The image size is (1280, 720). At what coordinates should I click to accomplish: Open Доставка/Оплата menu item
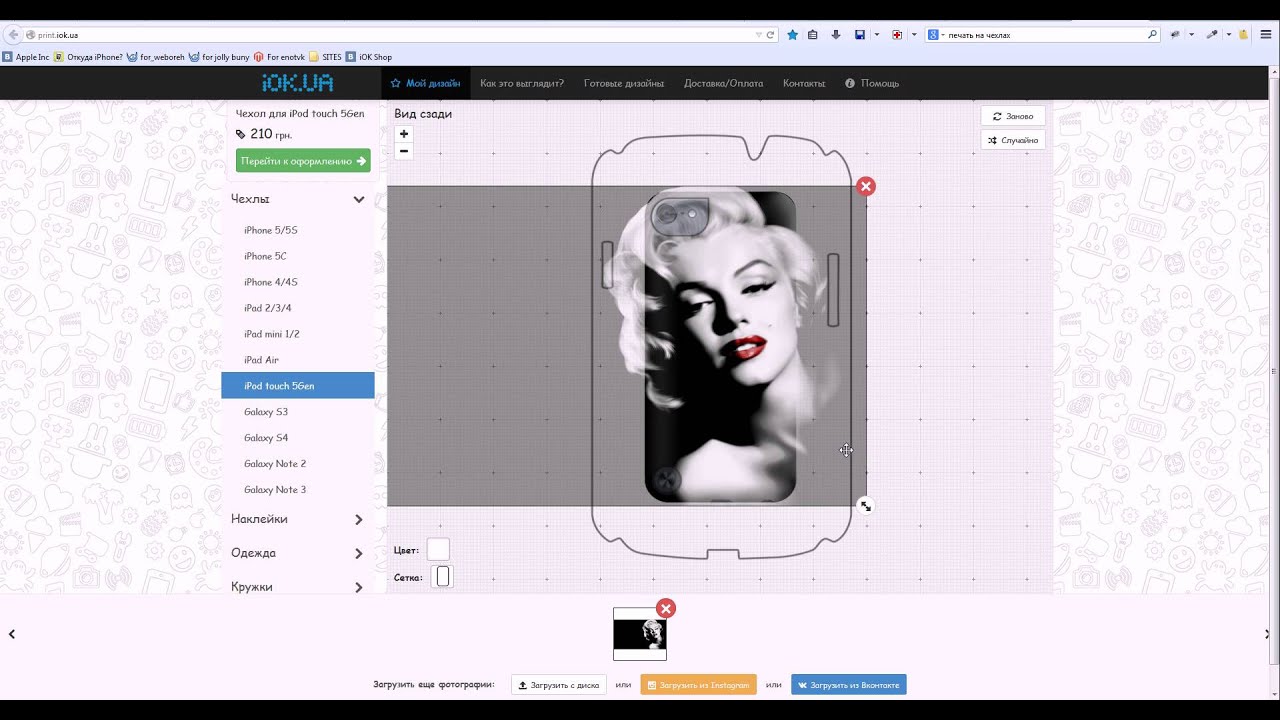pos(724,83)
